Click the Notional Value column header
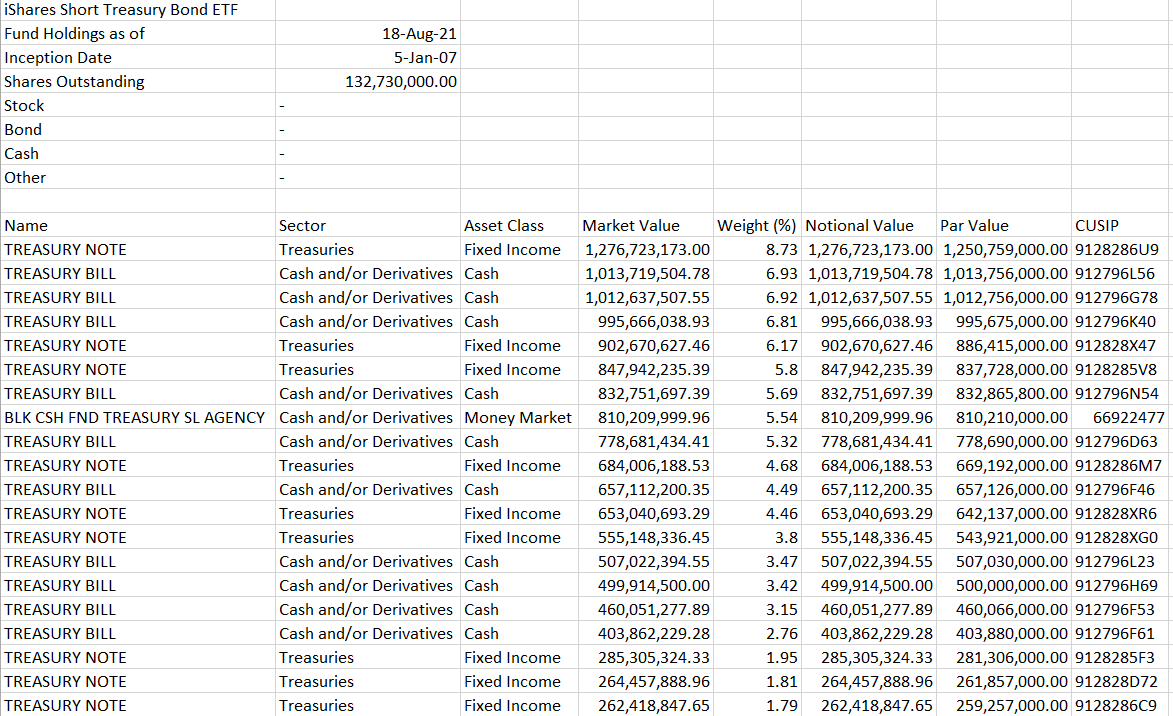Image resolution: width=1173 pixels, height=716 pixels. pyautogui.click(x=871, y=225)
